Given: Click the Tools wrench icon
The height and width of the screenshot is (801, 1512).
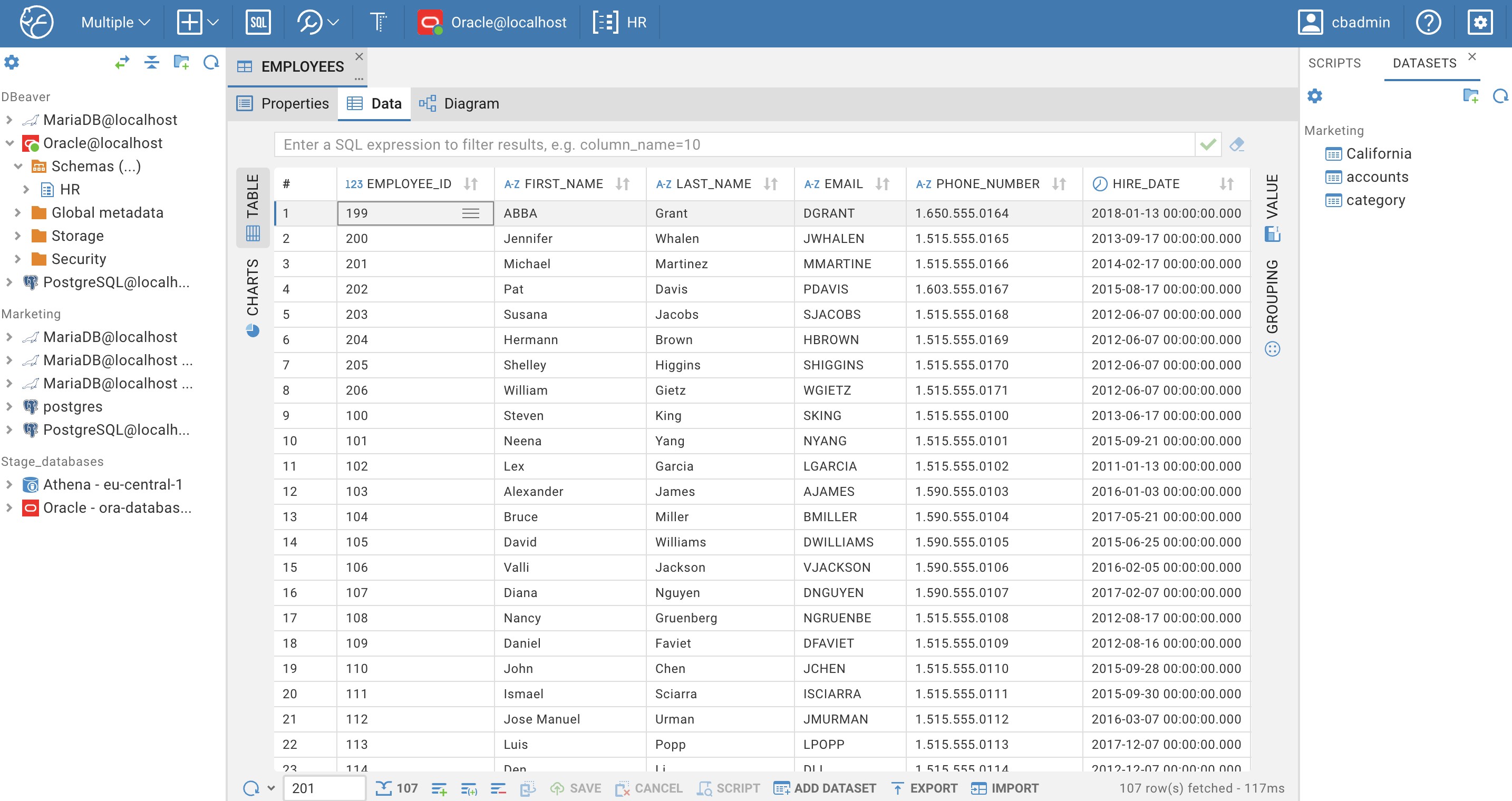Looking at the screenshot, I should (309, 22).
